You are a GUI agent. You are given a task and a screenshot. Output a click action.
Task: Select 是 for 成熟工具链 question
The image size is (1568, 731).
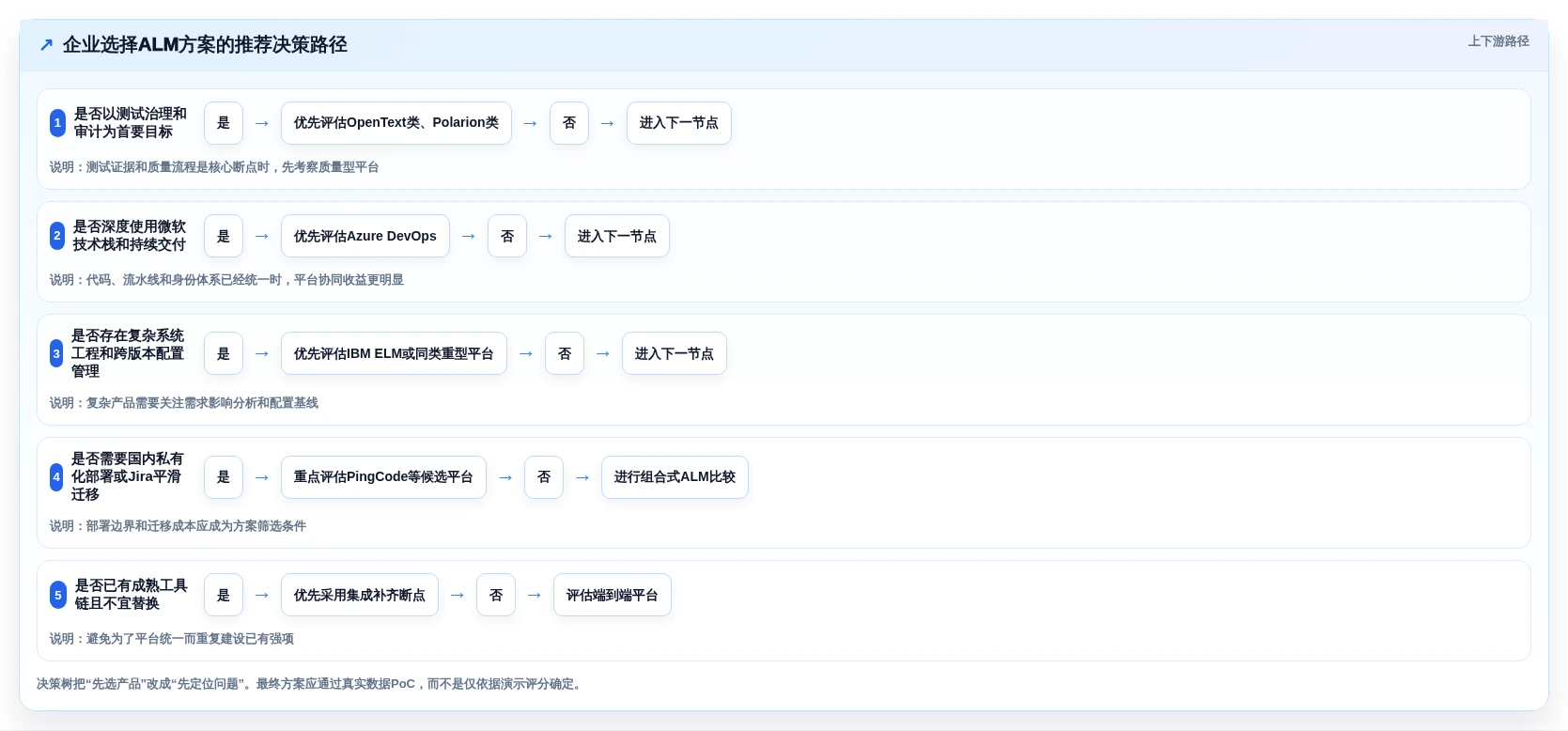coord(224,595)
